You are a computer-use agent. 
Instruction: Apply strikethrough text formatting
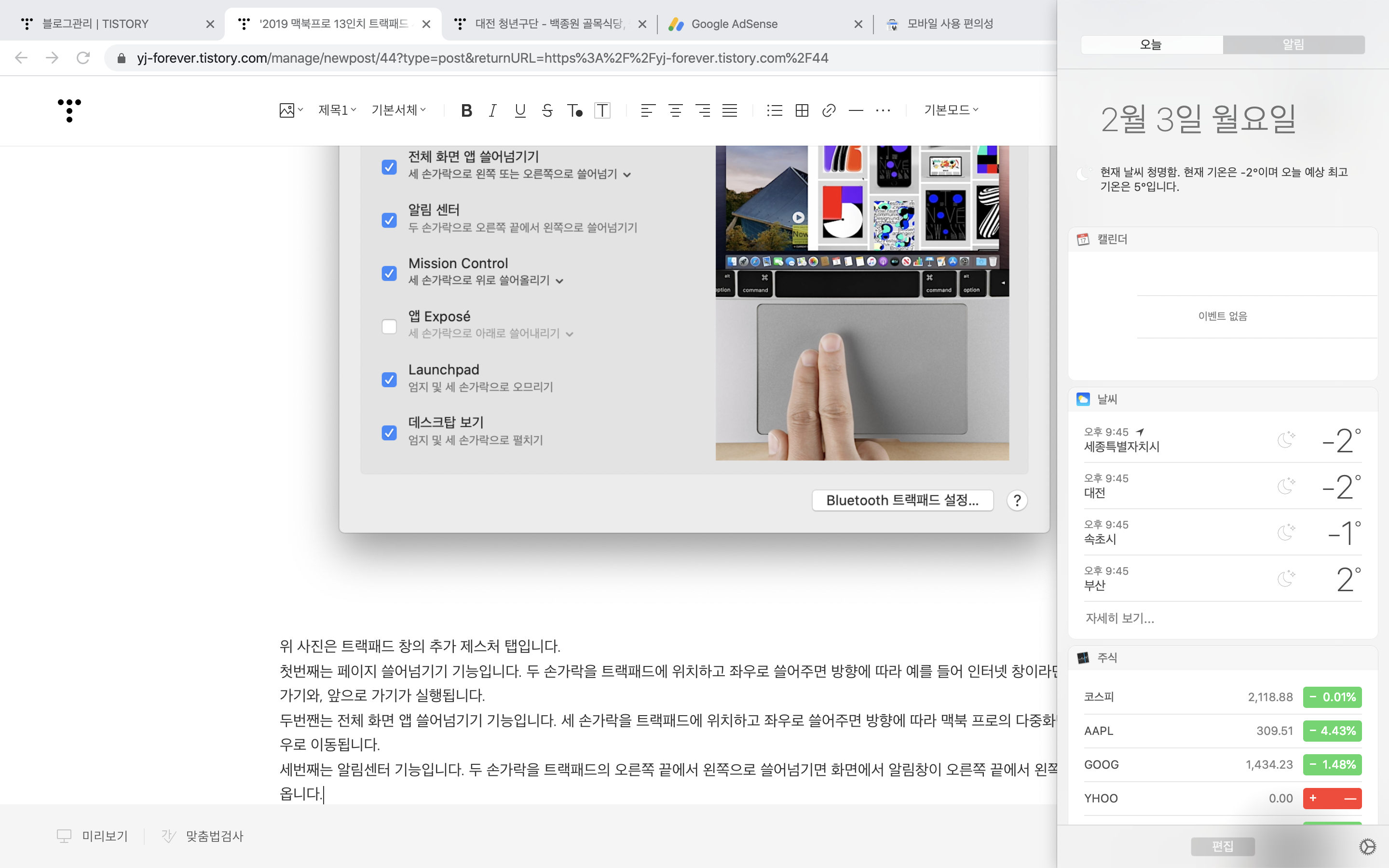[547, 110]
